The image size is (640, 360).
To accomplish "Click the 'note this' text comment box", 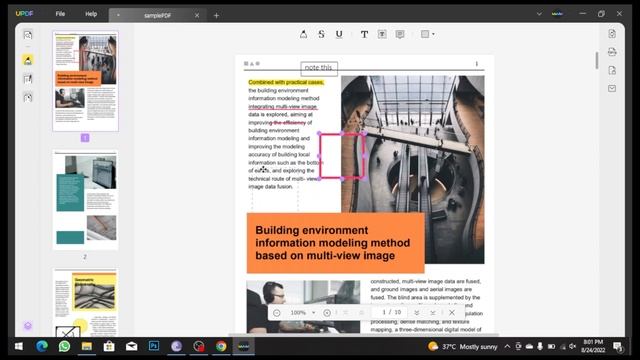I will coord(319,68).
